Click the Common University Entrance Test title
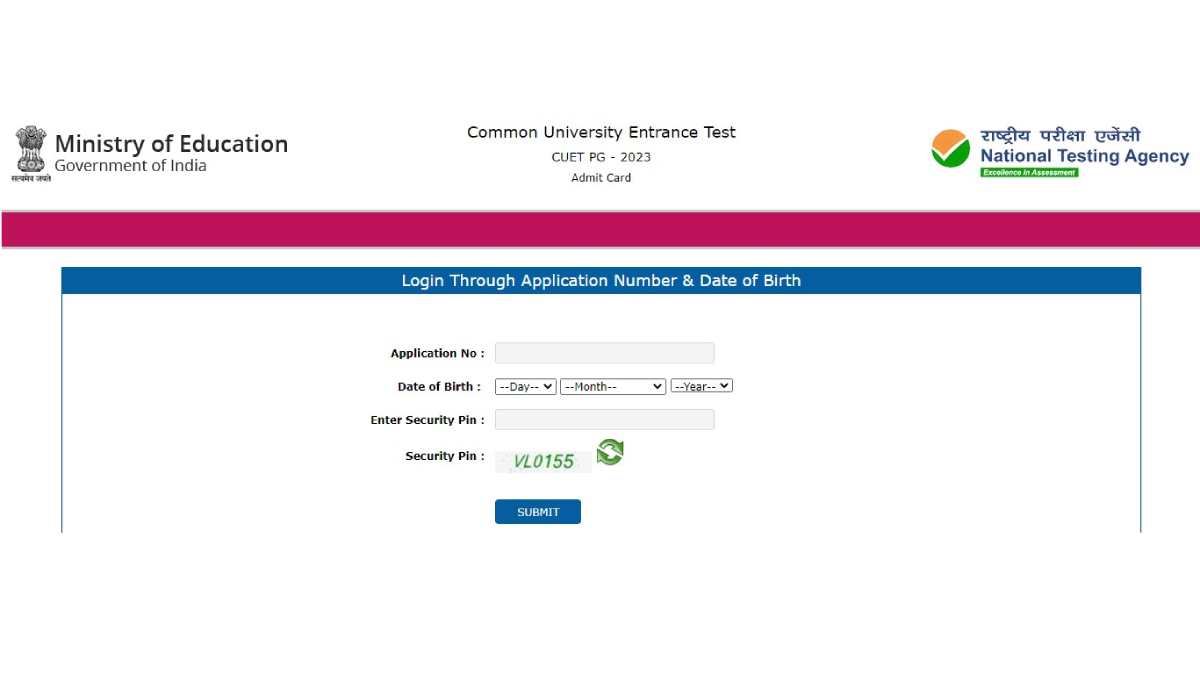Image resolution: width=1200 pixels, height=675 pixels. click(601, 131)
